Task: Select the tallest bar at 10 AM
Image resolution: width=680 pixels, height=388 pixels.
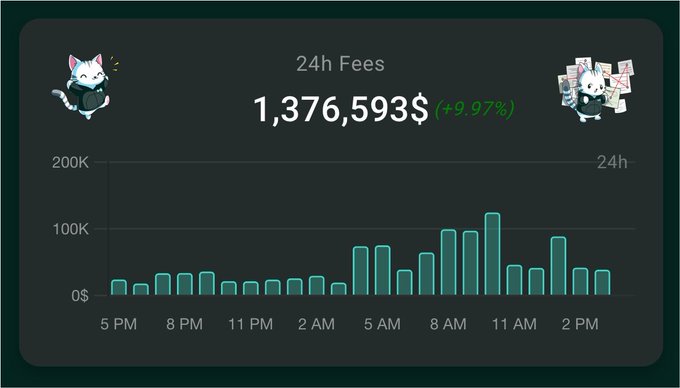Action: pos(492,254)
